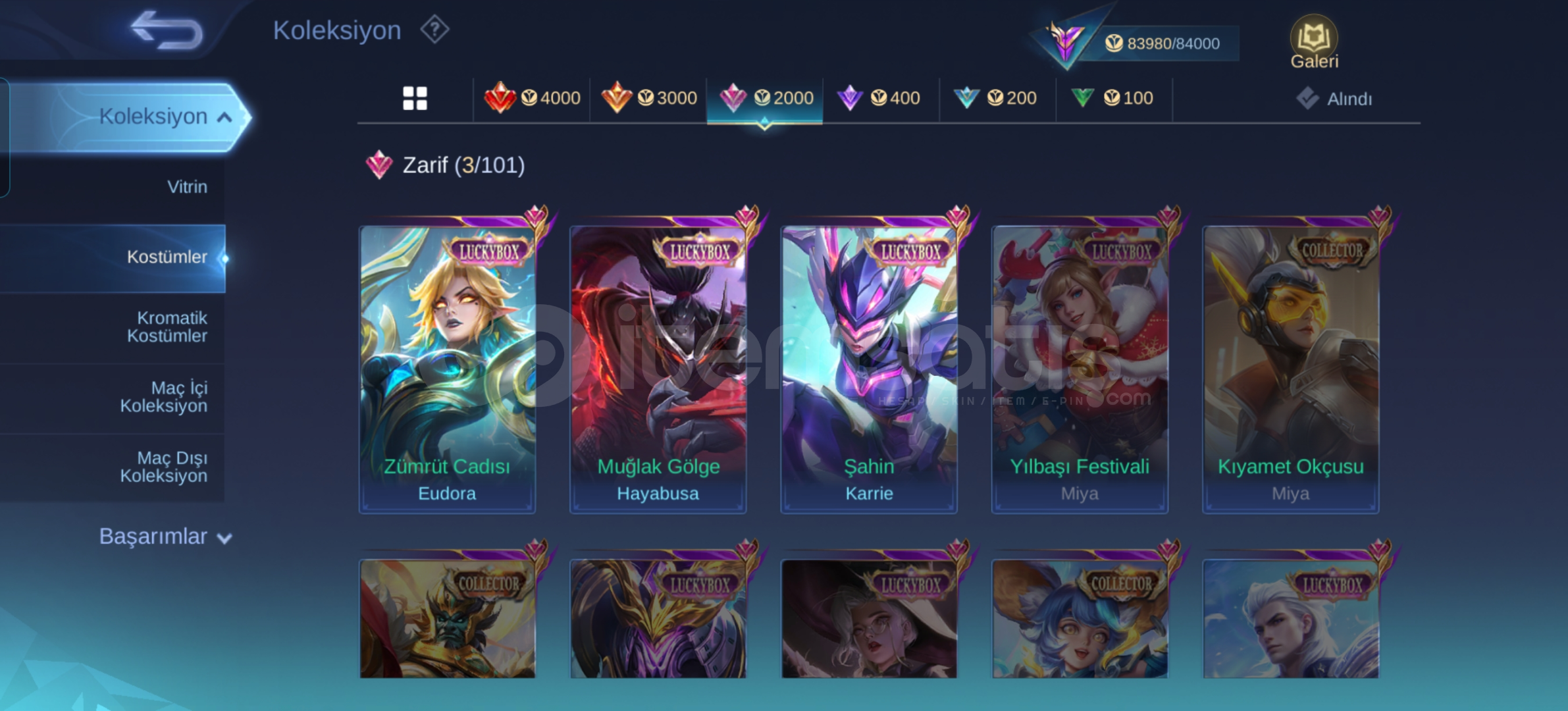Filter by the orange 3000 gem tier
Screen dimensions: 1568x711
click(x=649, y=98)
